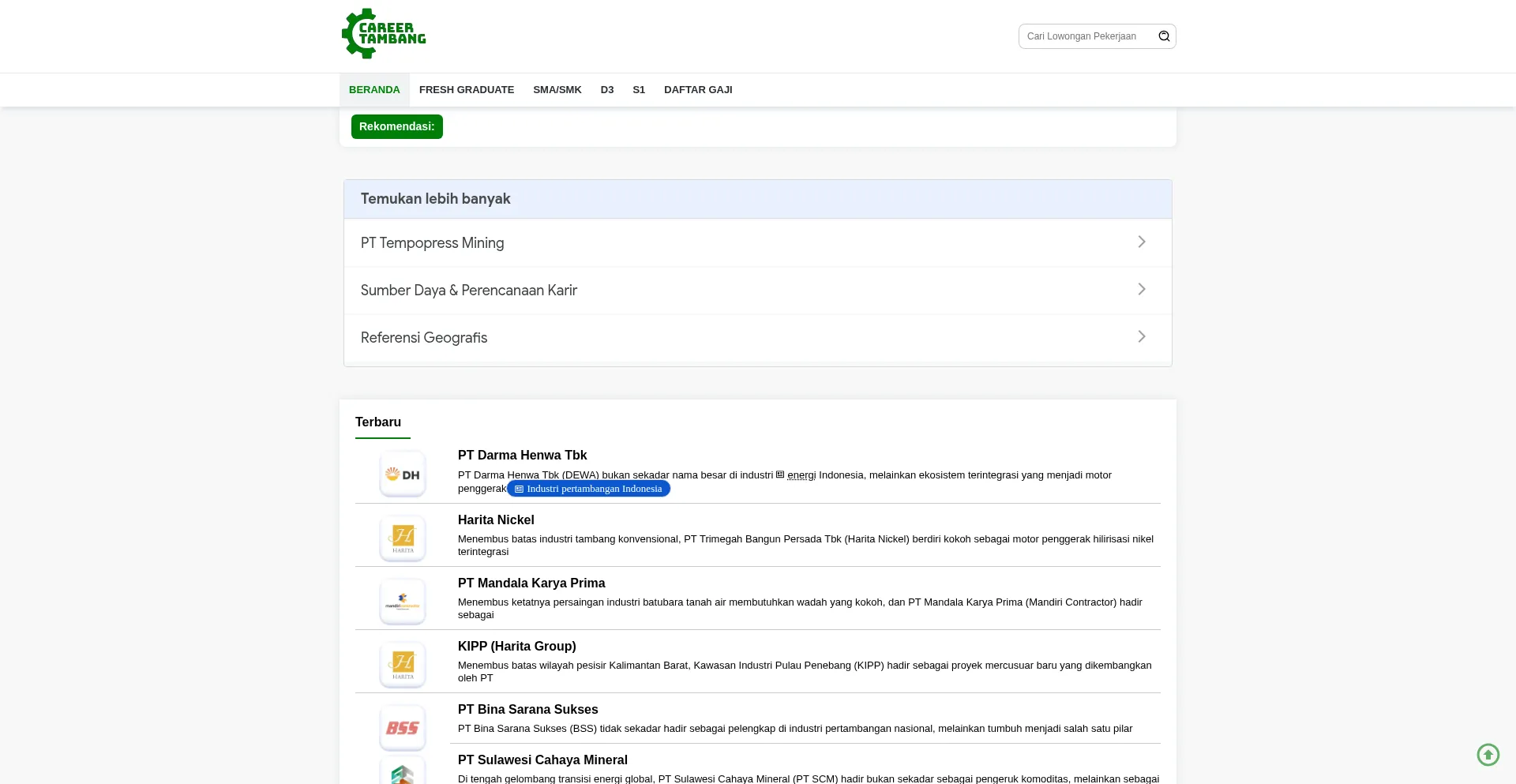The image size is (1516, 784).
Task: Open the PT Bina Sarana Sukses title
Action: click(528, 710)
